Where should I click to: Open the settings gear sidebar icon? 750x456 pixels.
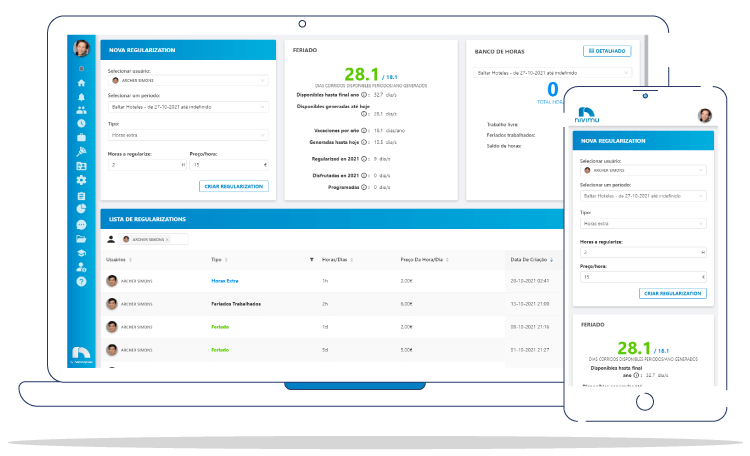click(81, 180)
